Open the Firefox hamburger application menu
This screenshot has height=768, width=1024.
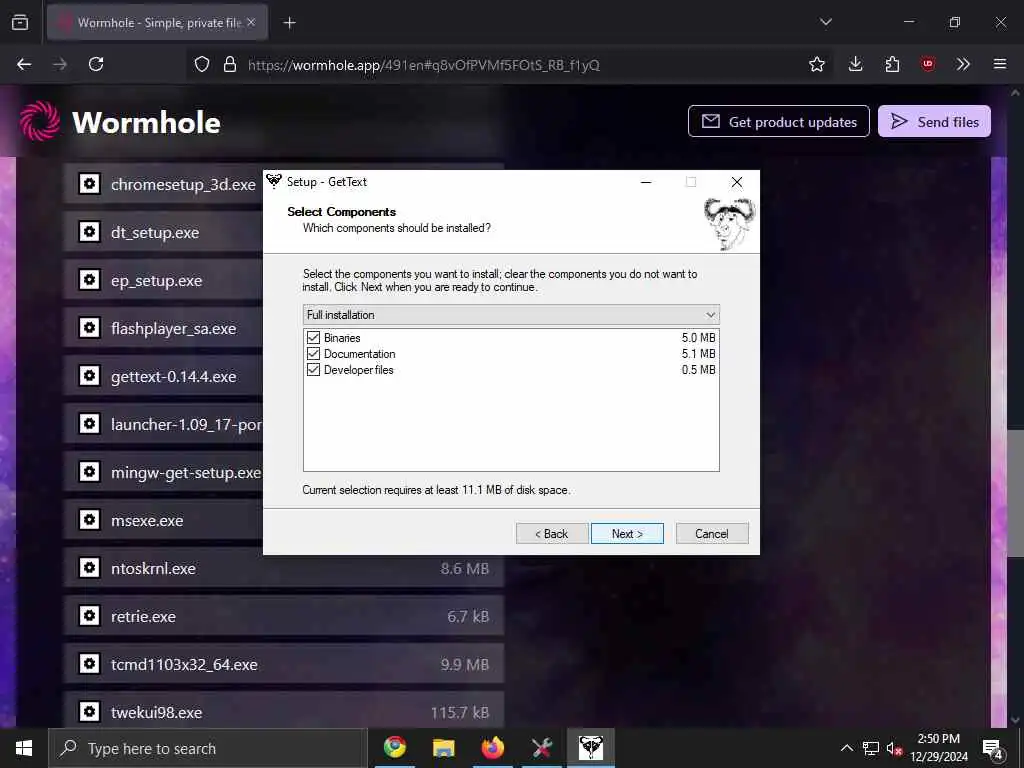coord(1000,64)
